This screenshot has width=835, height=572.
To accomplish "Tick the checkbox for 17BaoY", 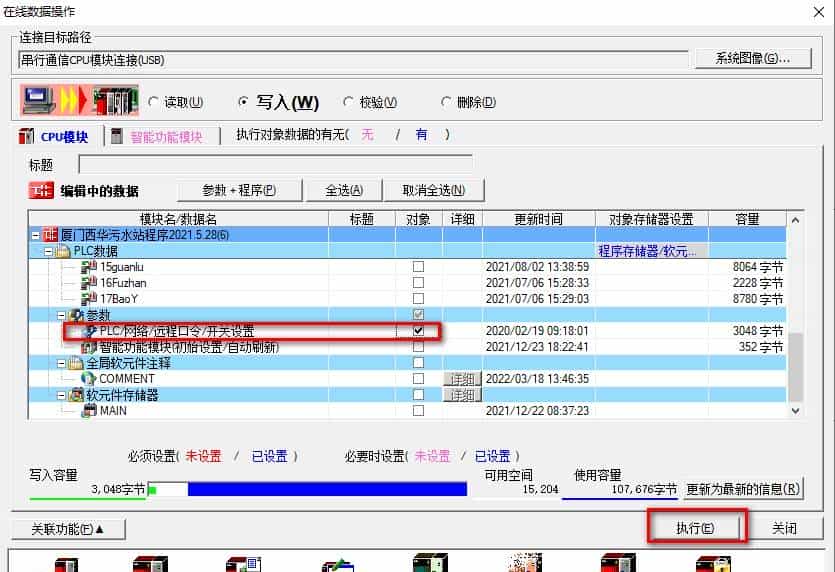I will click(x=419, y=298).
